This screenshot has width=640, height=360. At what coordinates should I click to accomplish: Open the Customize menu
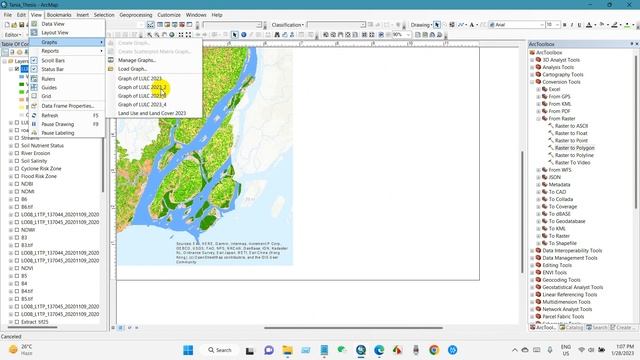(169, 15)
